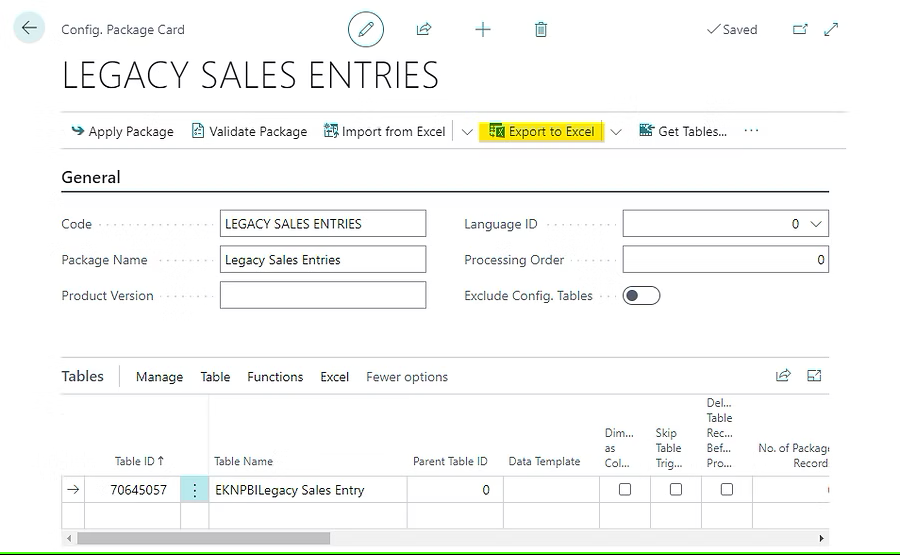Screen dimensions: 900x555
Task: Open Language ID dropdown
Action: (x=816, y=224)
